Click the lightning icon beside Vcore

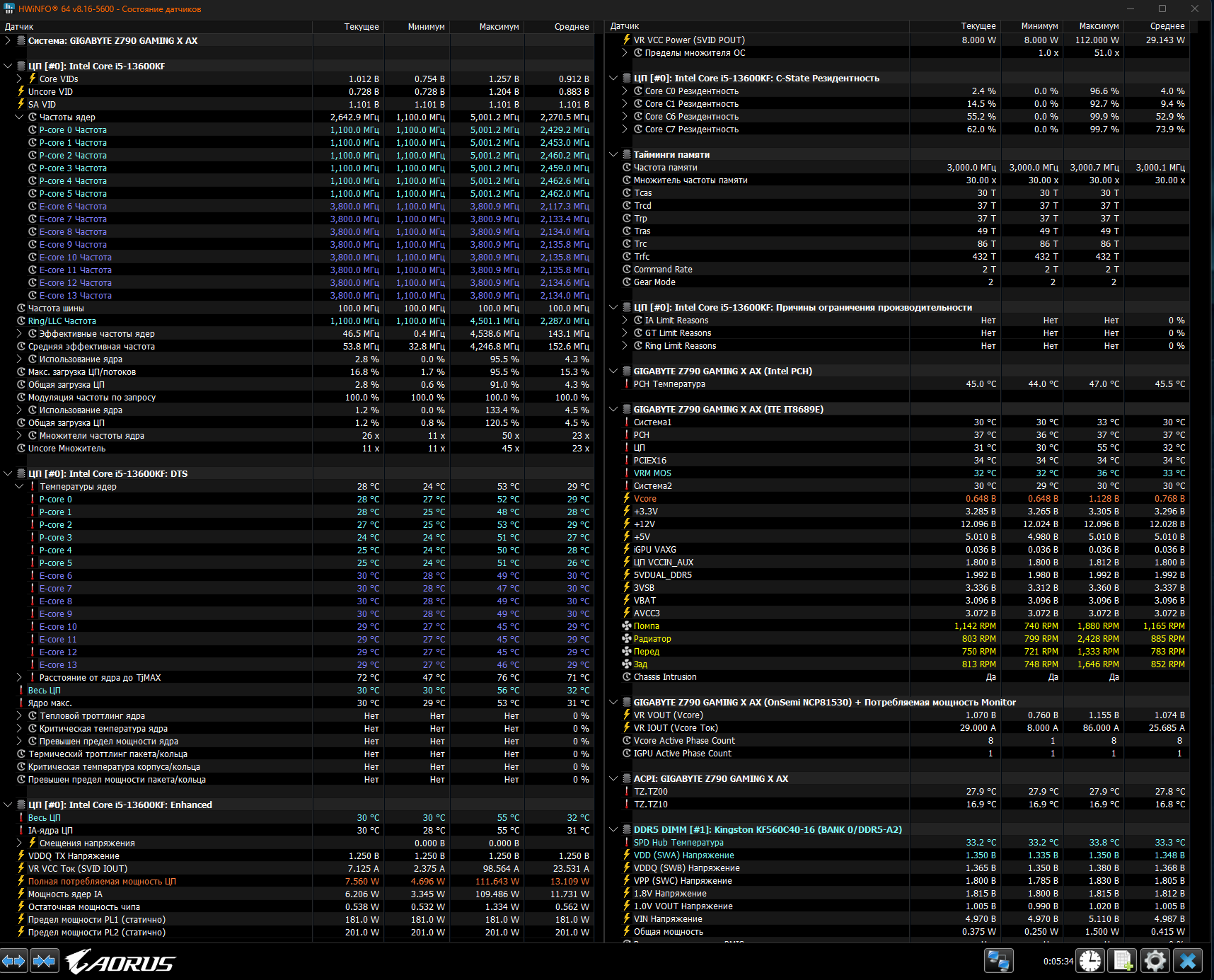point(626,498)
